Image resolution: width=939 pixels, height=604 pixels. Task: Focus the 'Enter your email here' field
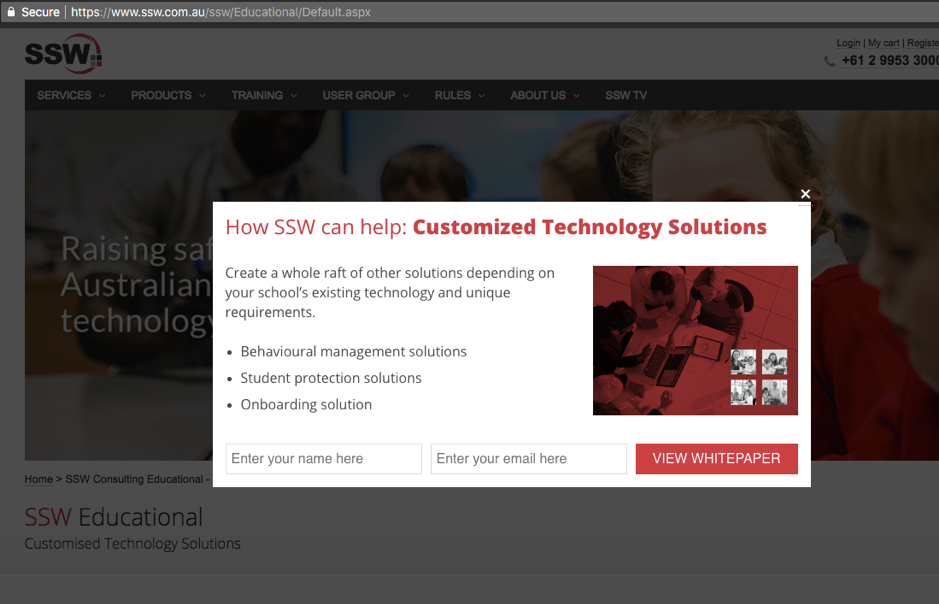click(528, 459)
